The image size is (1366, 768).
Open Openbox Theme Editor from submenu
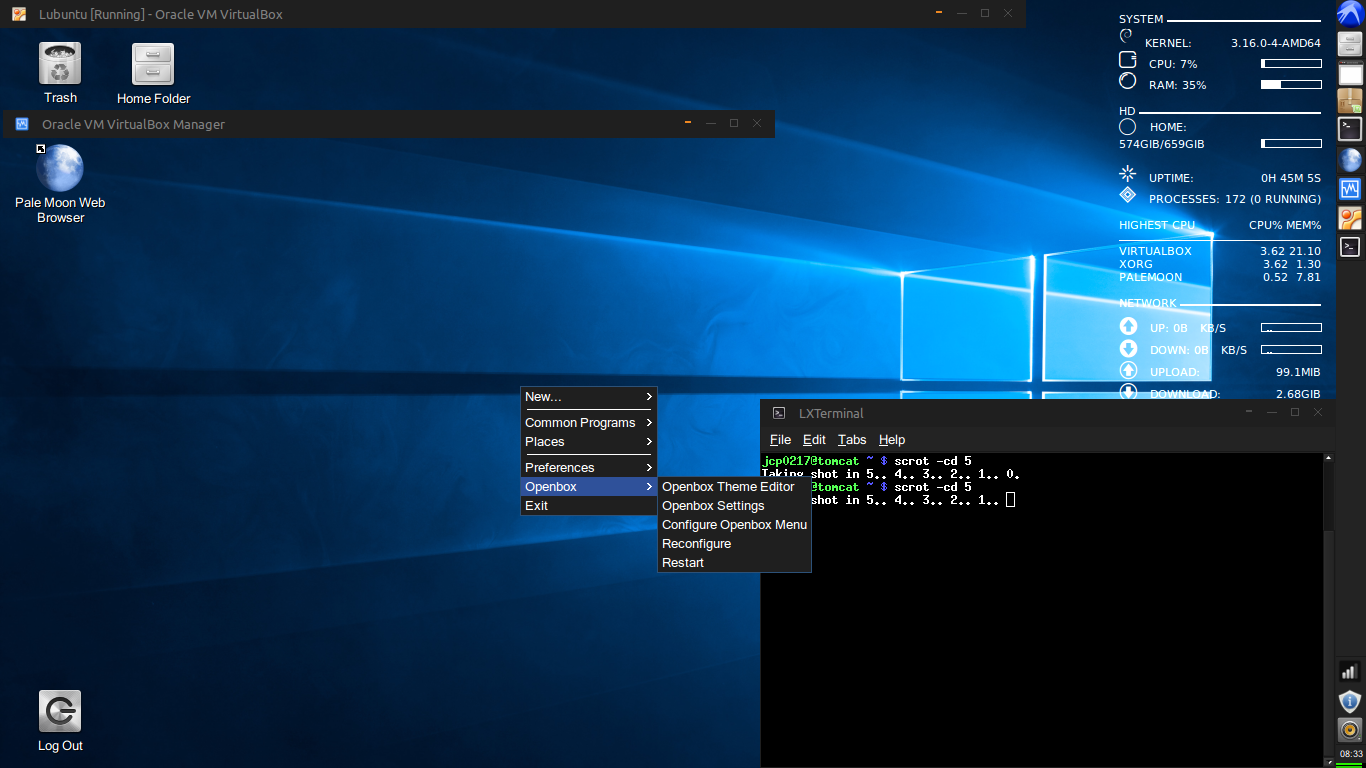[x=734, y=487]
